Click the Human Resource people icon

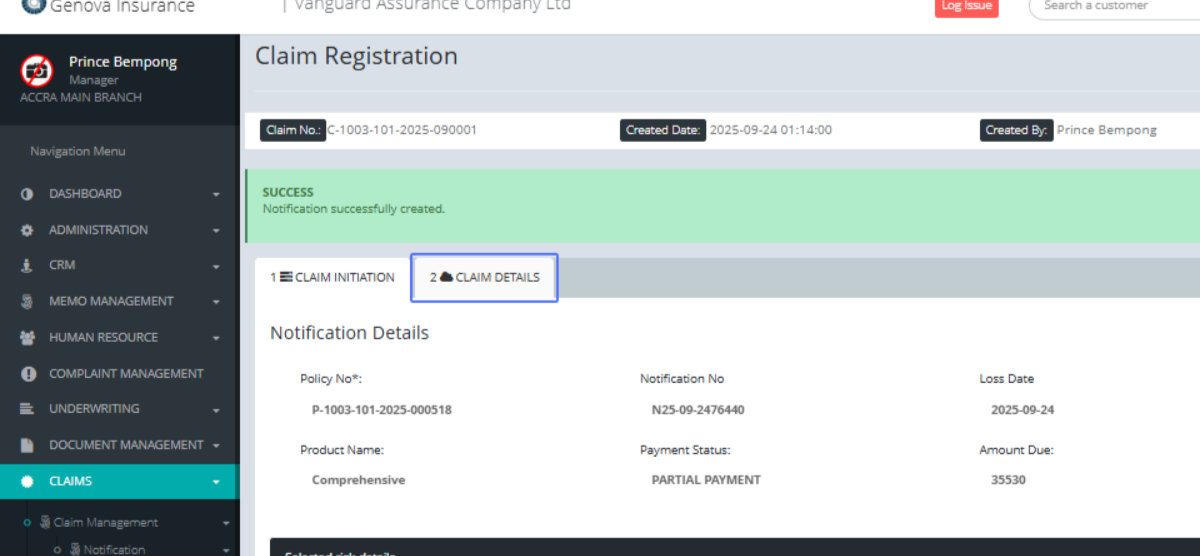coord(28,338)
